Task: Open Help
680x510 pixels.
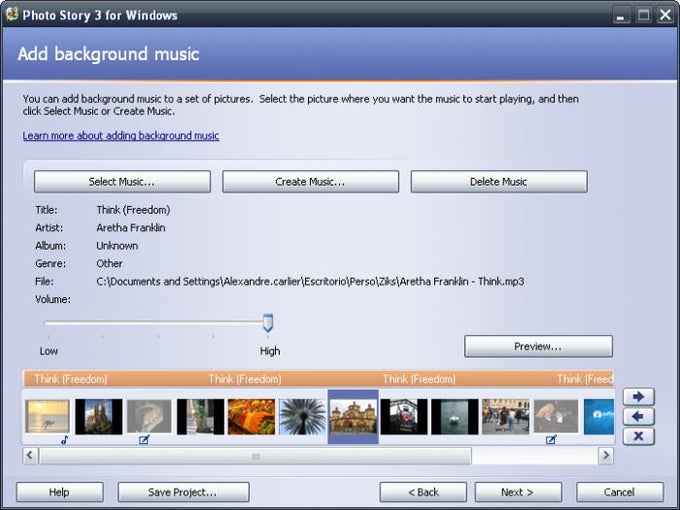Action: tap(59, 492)
